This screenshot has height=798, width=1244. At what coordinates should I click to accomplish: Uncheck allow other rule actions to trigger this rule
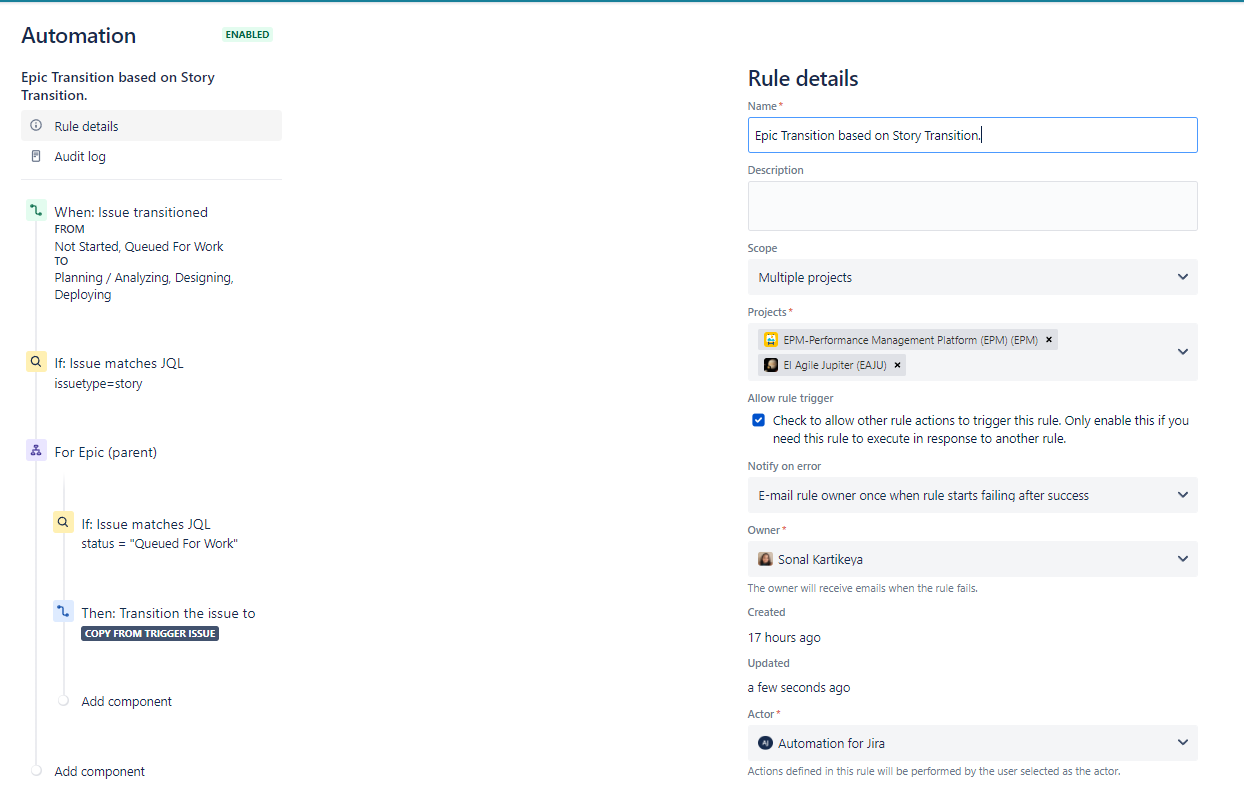(x=758, y=419)
